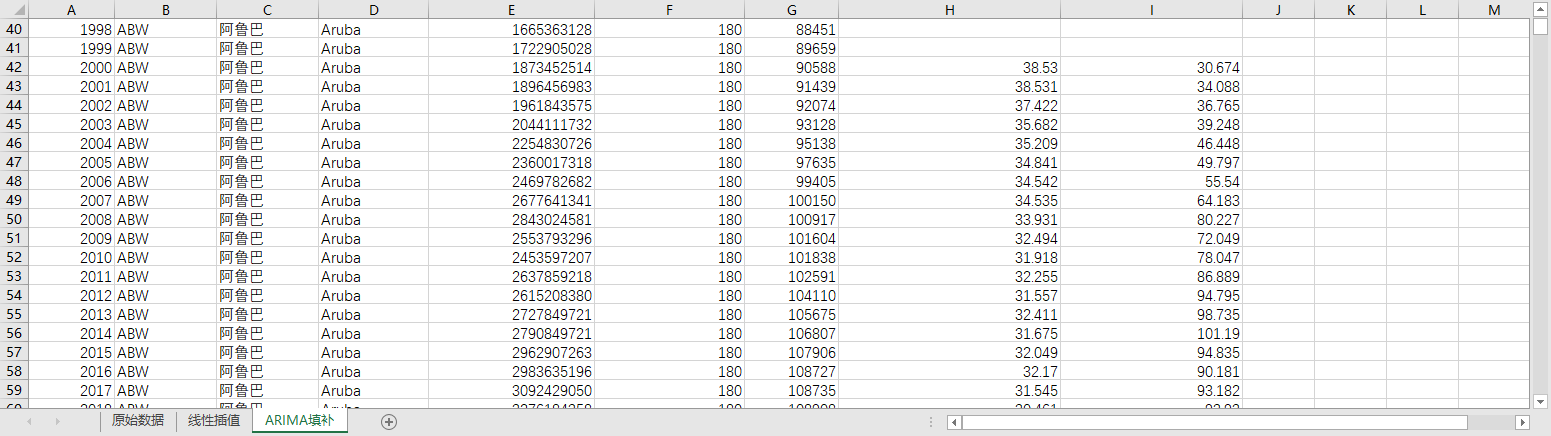This screenshot has height=436, width=1551.
Task: Click cell with value 104110
Action: coord(791,295)
